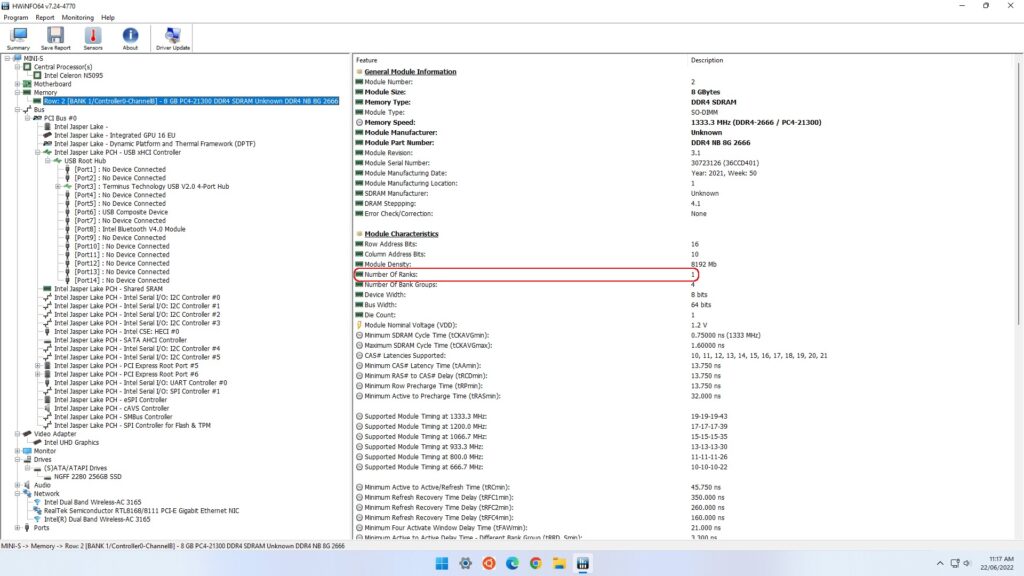Image resolution: width=1024 pixels, height=576 pixels.
Task: Open File Explorer from the taskbar
Action: pyautogui.click(x=559, y=563)
